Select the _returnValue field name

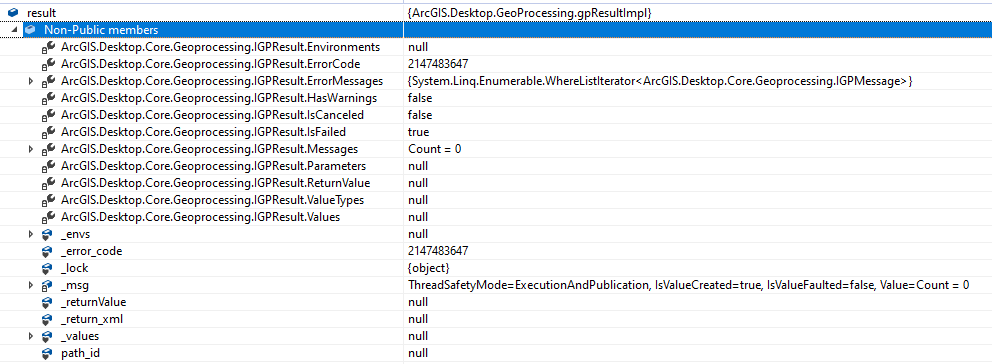94,302
